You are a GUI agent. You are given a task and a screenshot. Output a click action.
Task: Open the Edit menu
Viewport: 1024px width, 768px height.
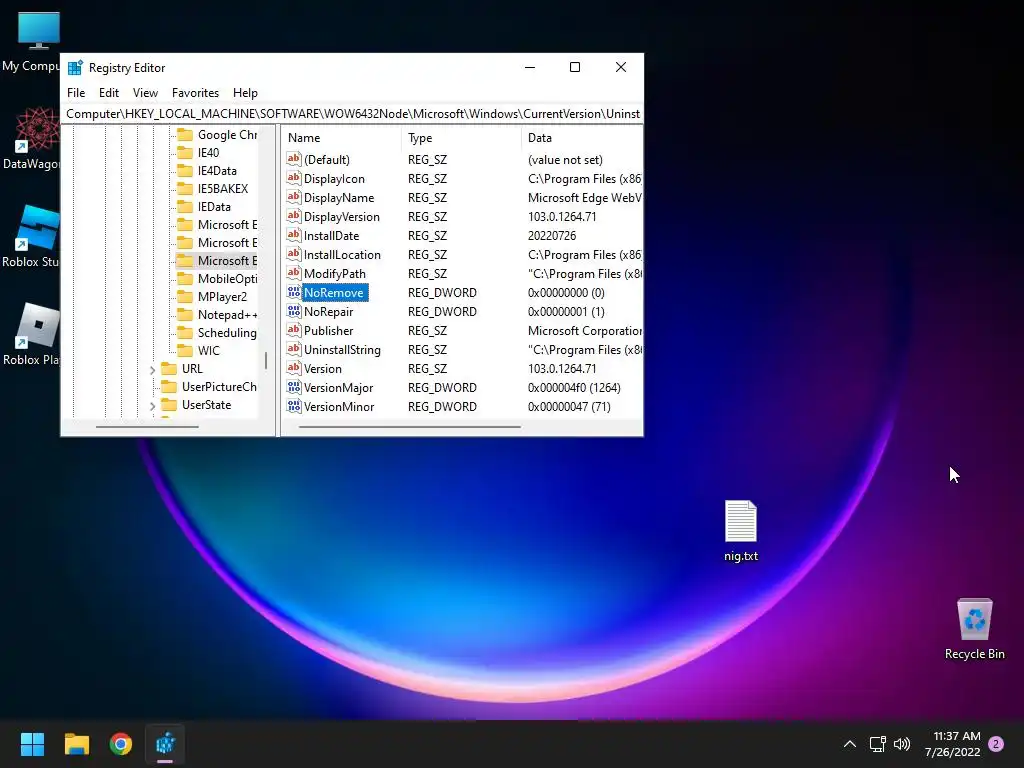click(x=108, y=93)
